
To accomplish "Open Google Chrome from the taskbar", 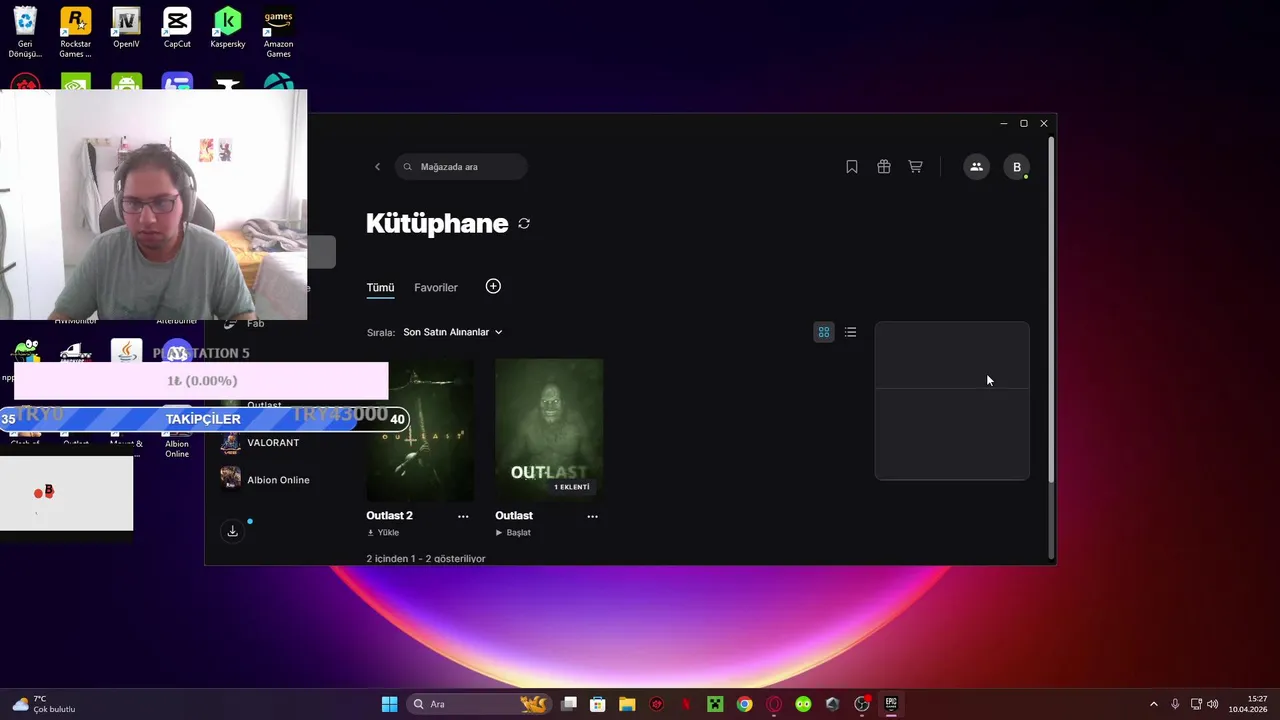I will click(744, 704).
